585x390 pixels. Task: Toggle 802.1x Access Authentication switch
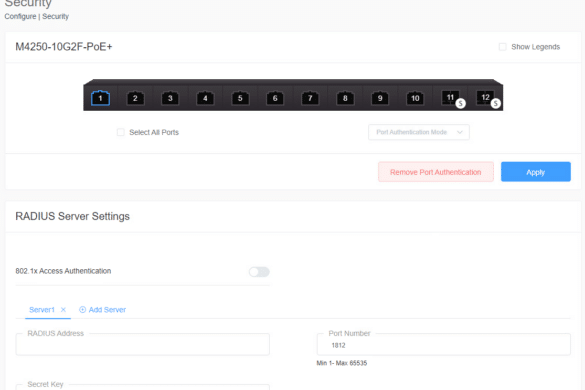coord(259,272)
